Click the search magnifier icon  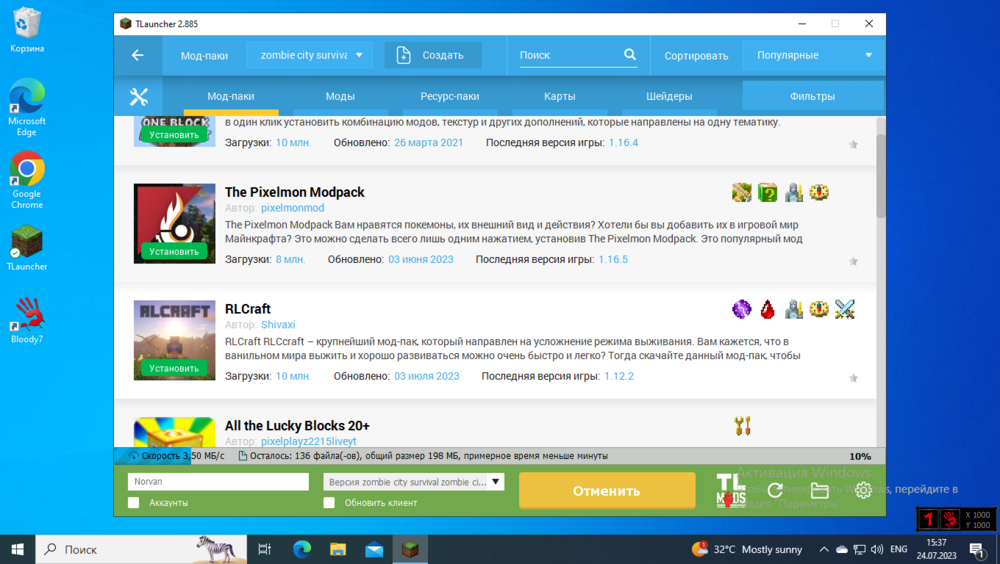pos(629,55)
